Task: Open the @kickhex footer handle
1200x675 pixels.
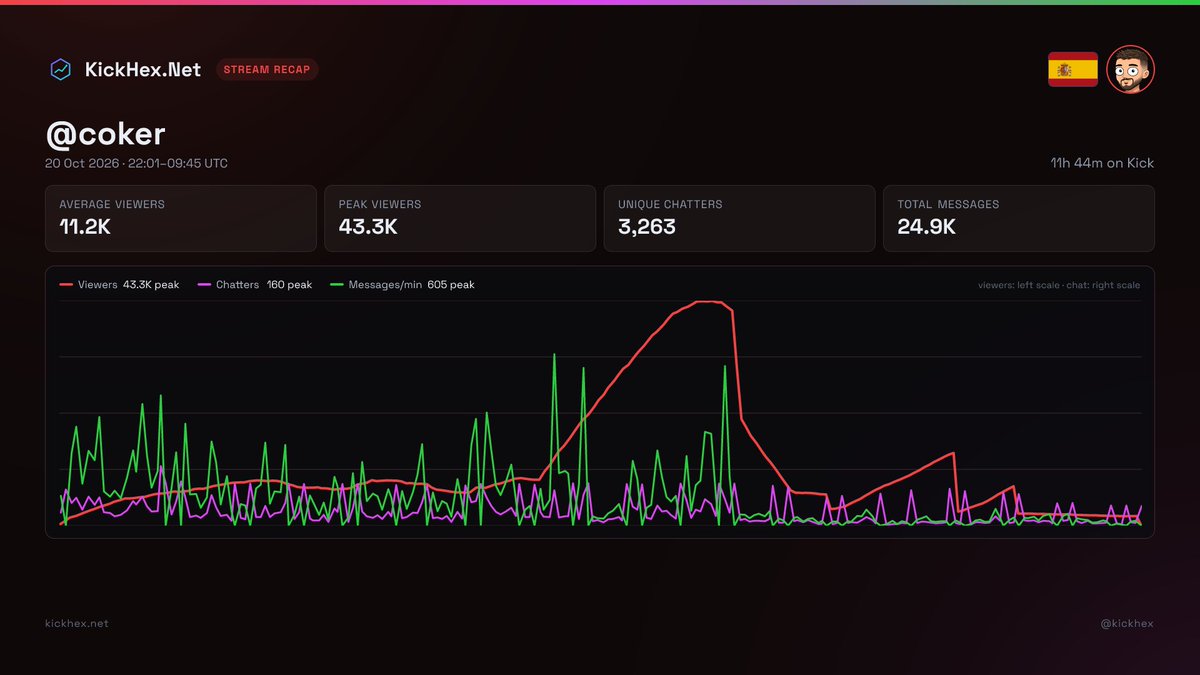Action: (x=1125, y=623)
